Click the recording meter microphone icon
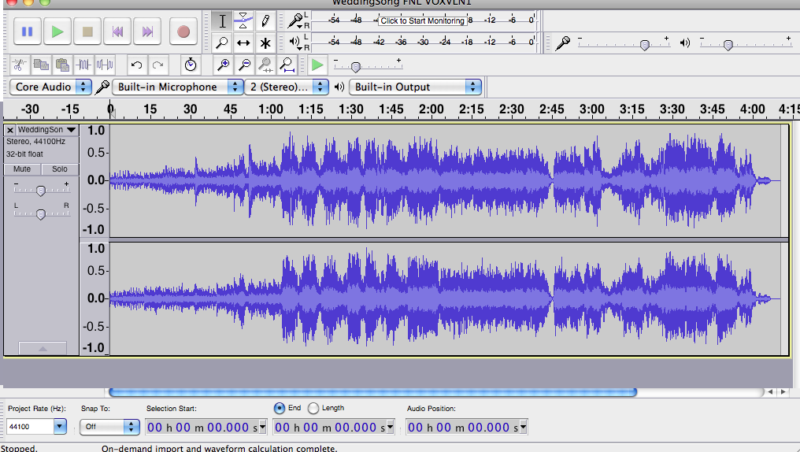 click(295, 20)
